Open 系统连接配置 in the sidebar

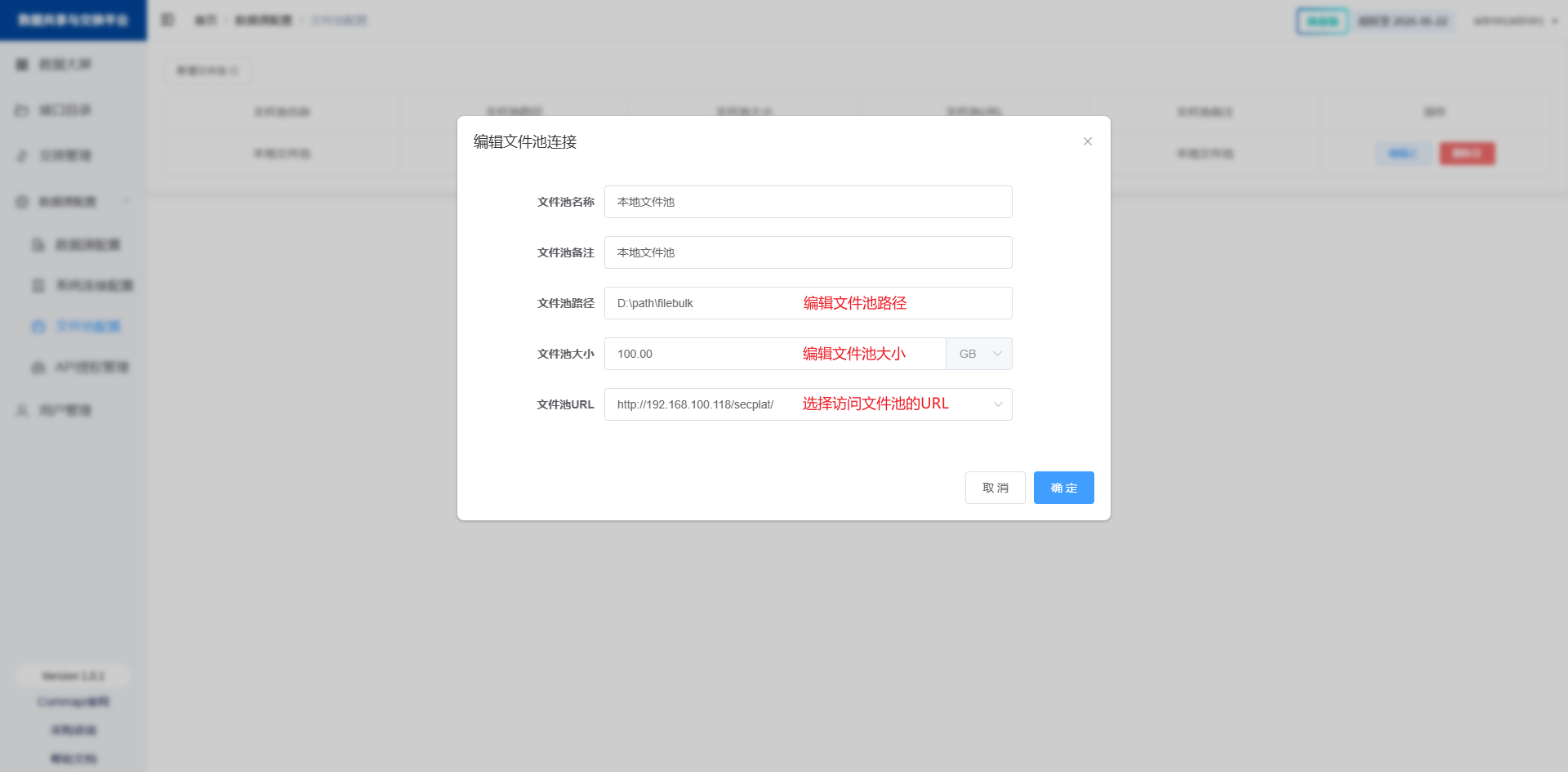click(94, 286)
